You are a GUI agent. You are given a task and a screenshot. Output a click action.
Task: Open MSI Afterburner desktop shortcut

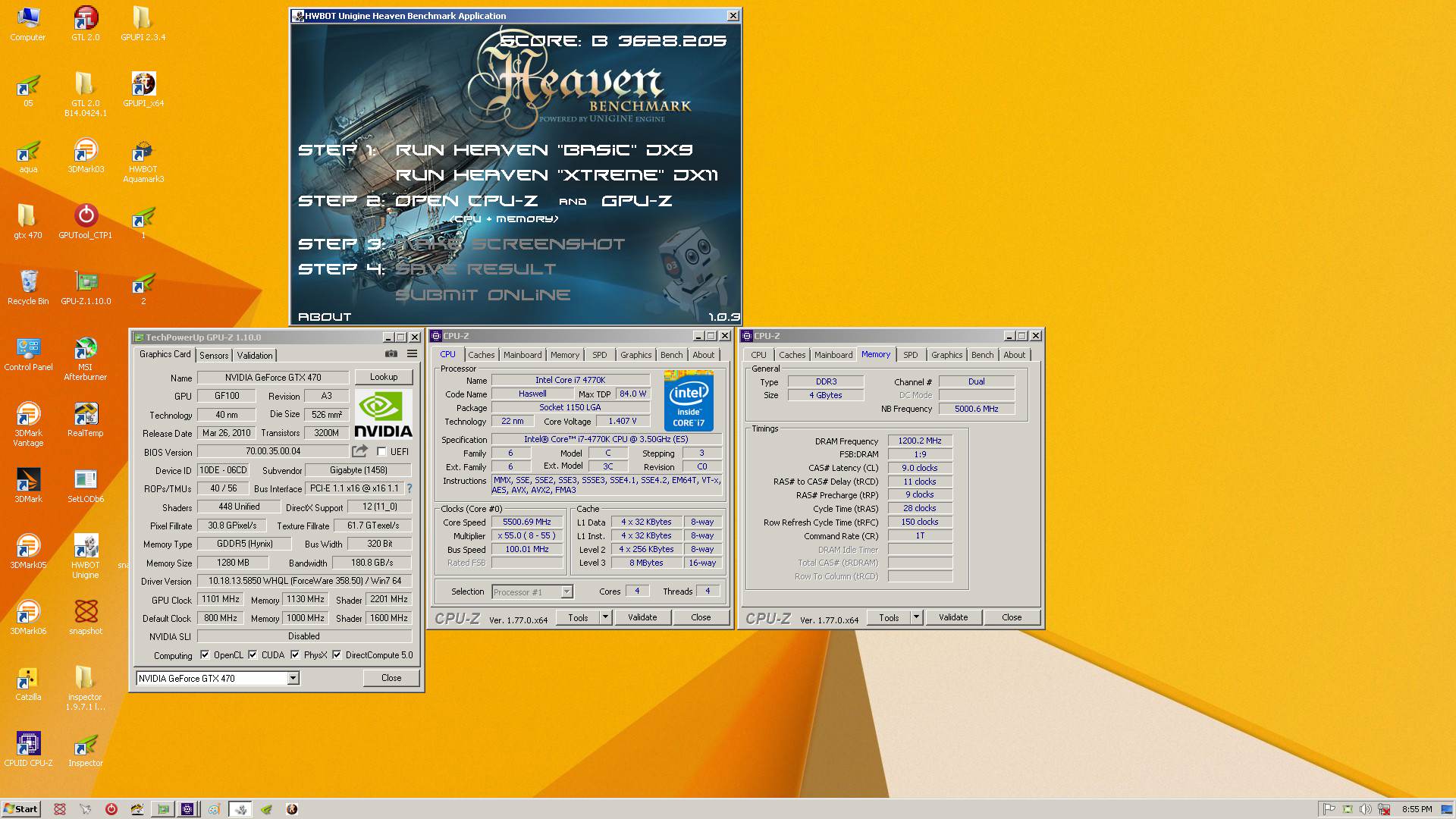coord(86,358)
